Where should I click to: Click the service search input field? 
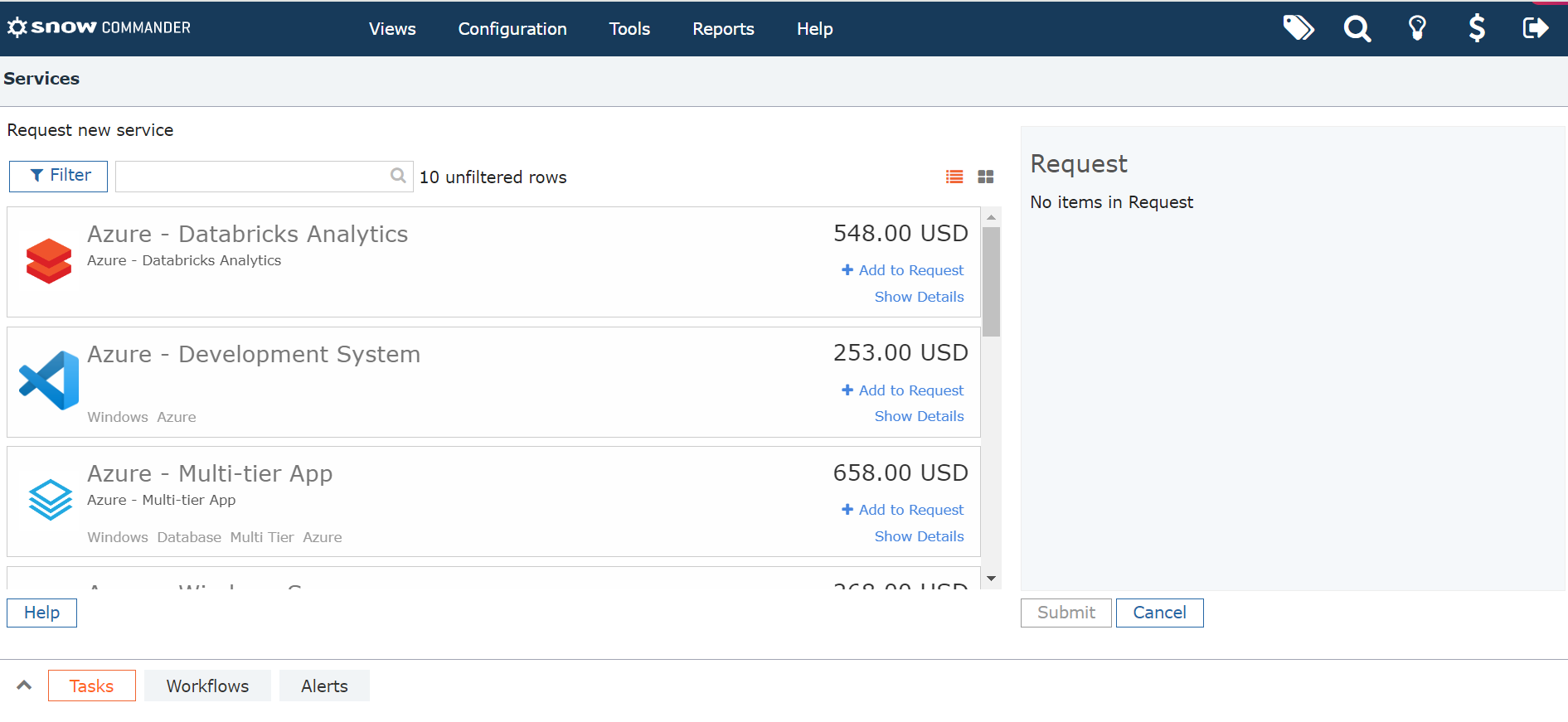tap(253, 177)
